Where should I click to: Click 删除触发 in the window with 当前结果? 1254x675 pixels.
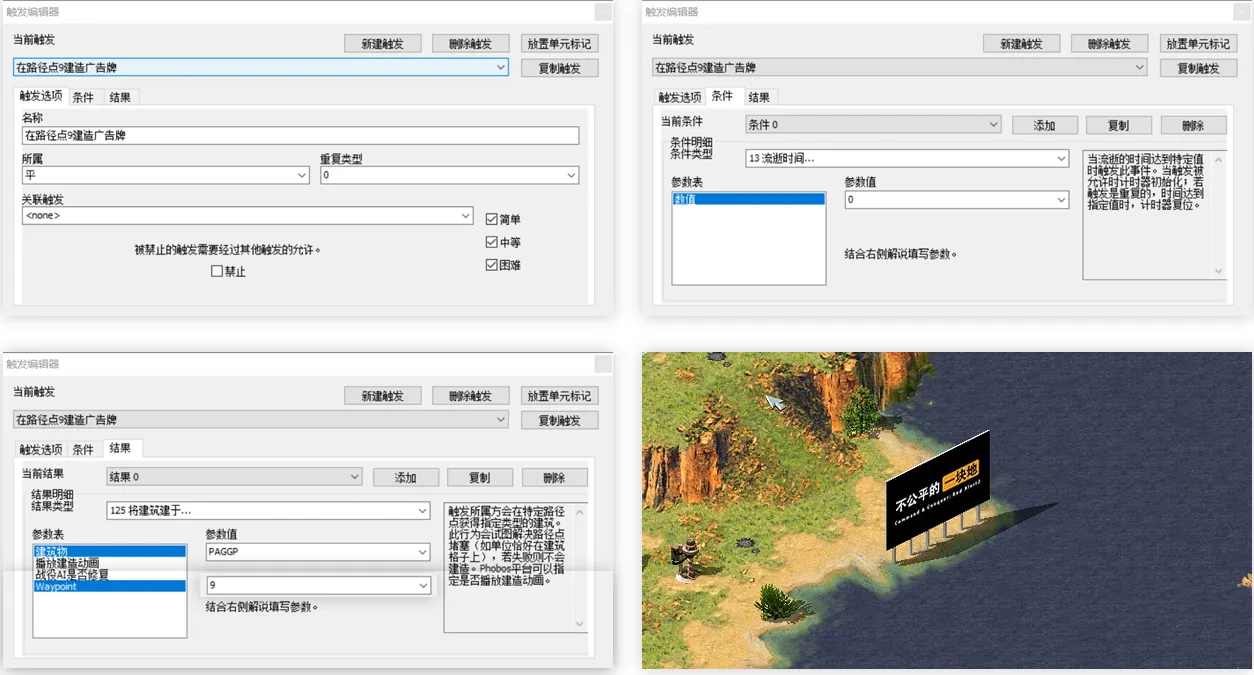(471, 395)
